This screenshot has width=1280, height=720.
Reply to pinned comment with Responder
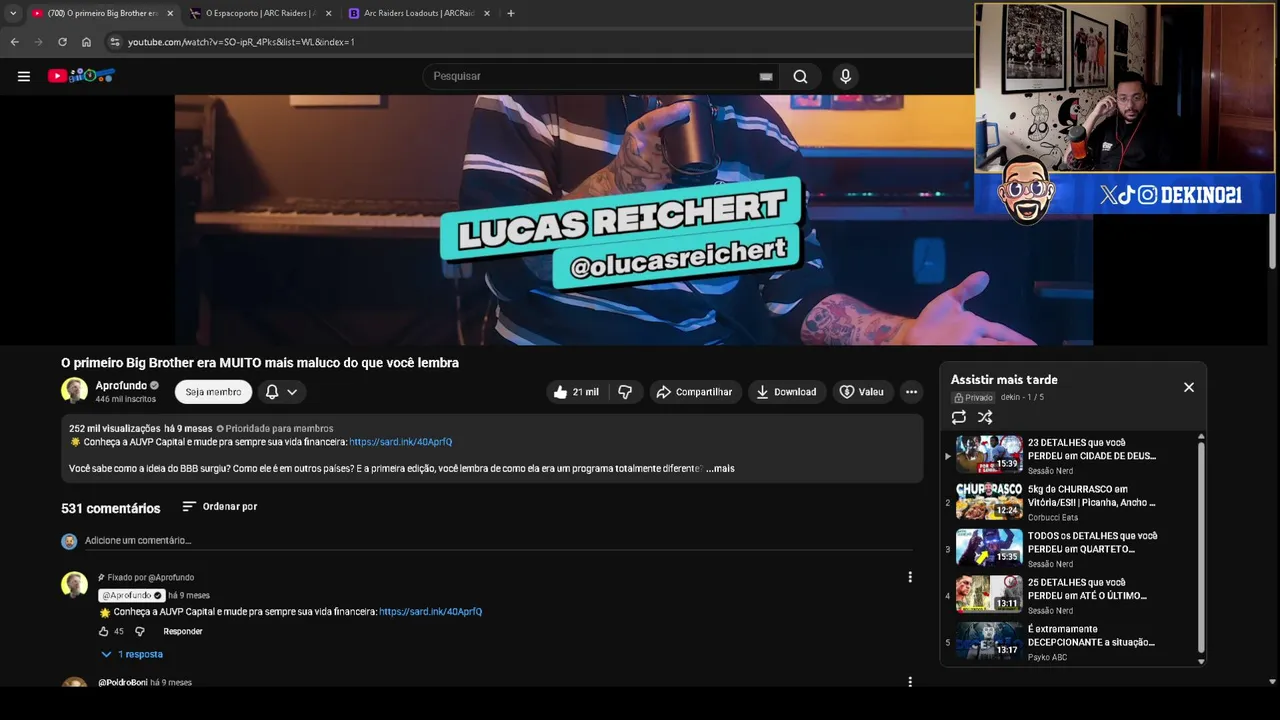click(x=183, y=632)
